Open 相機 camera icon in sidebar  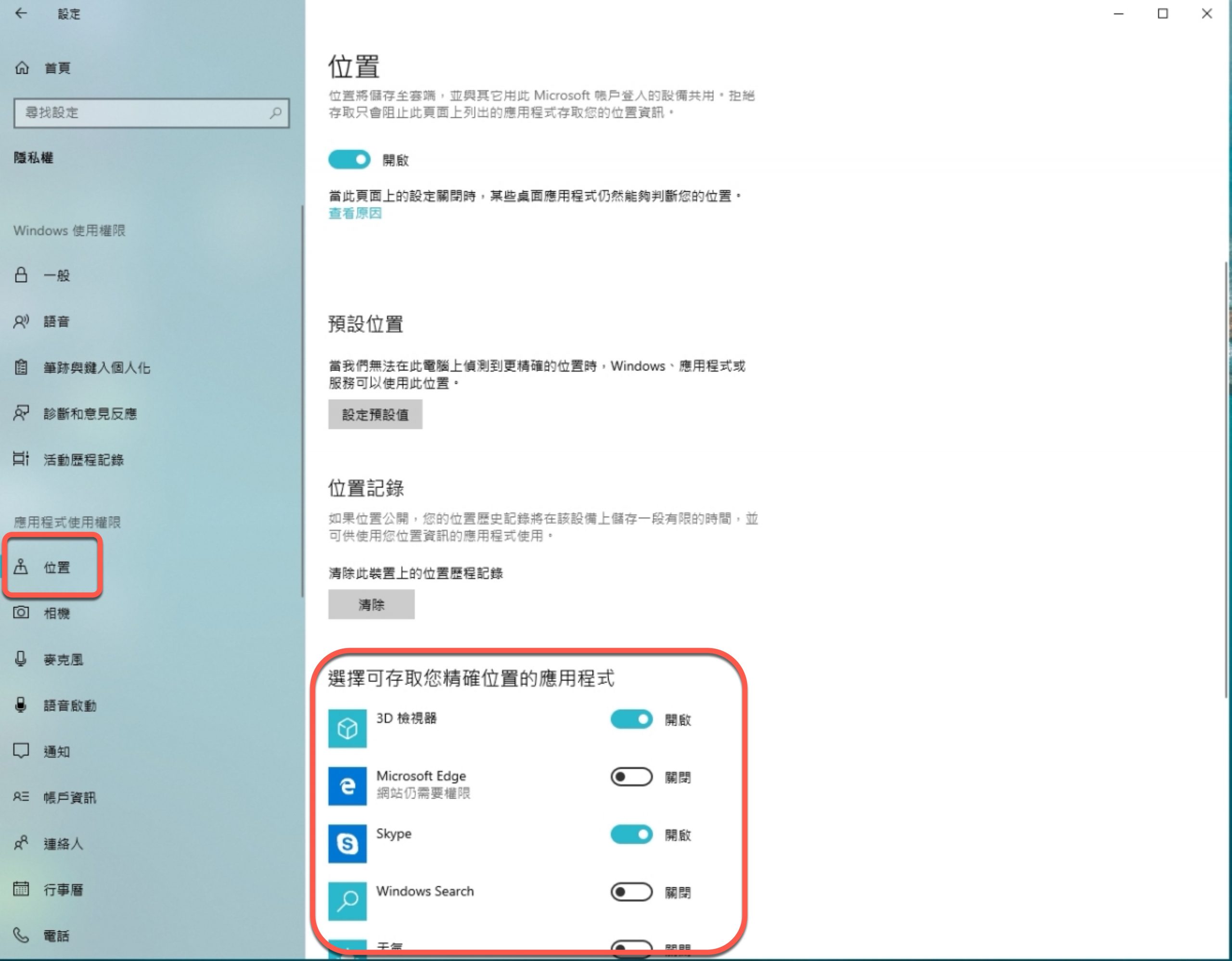click(x=21, y=613)
